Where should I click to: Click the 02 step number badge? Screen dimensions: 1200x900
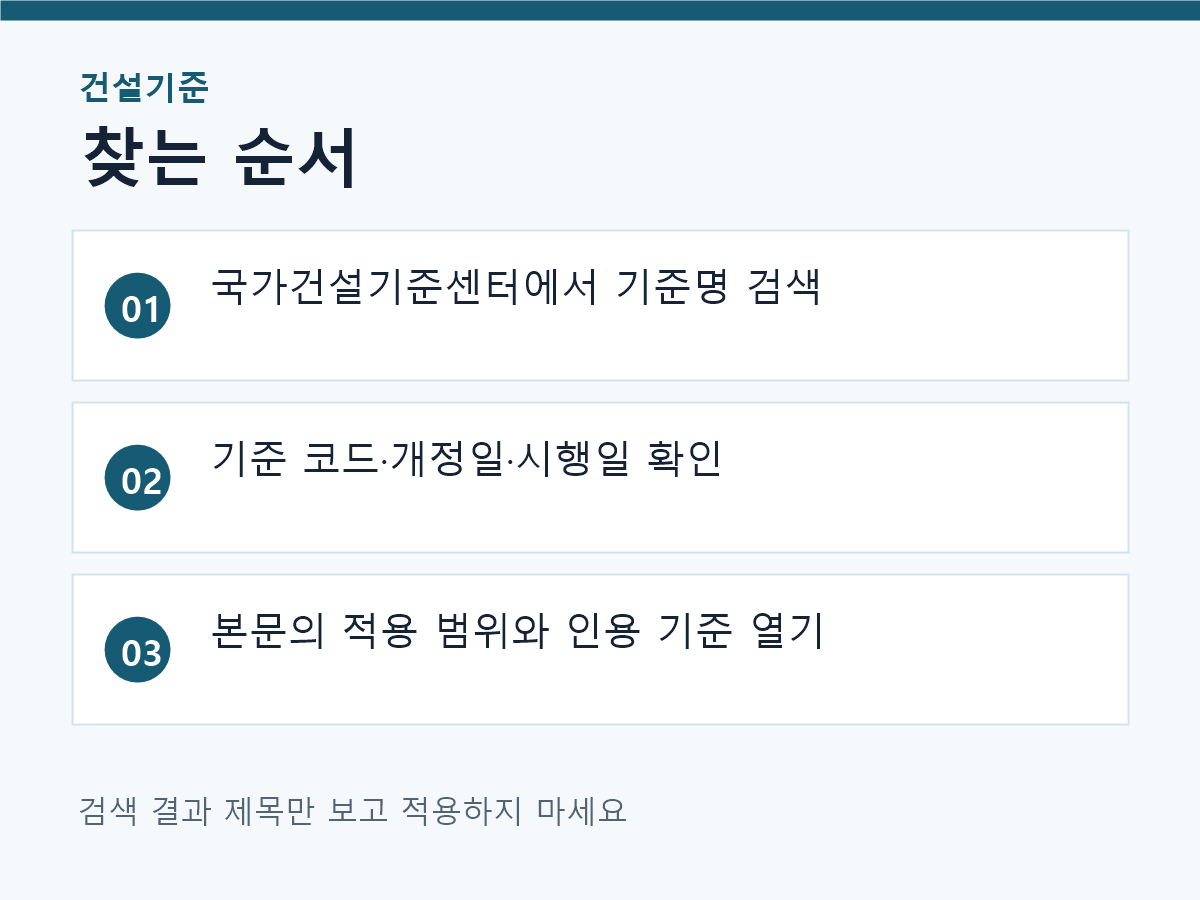[x=138, y=478]
